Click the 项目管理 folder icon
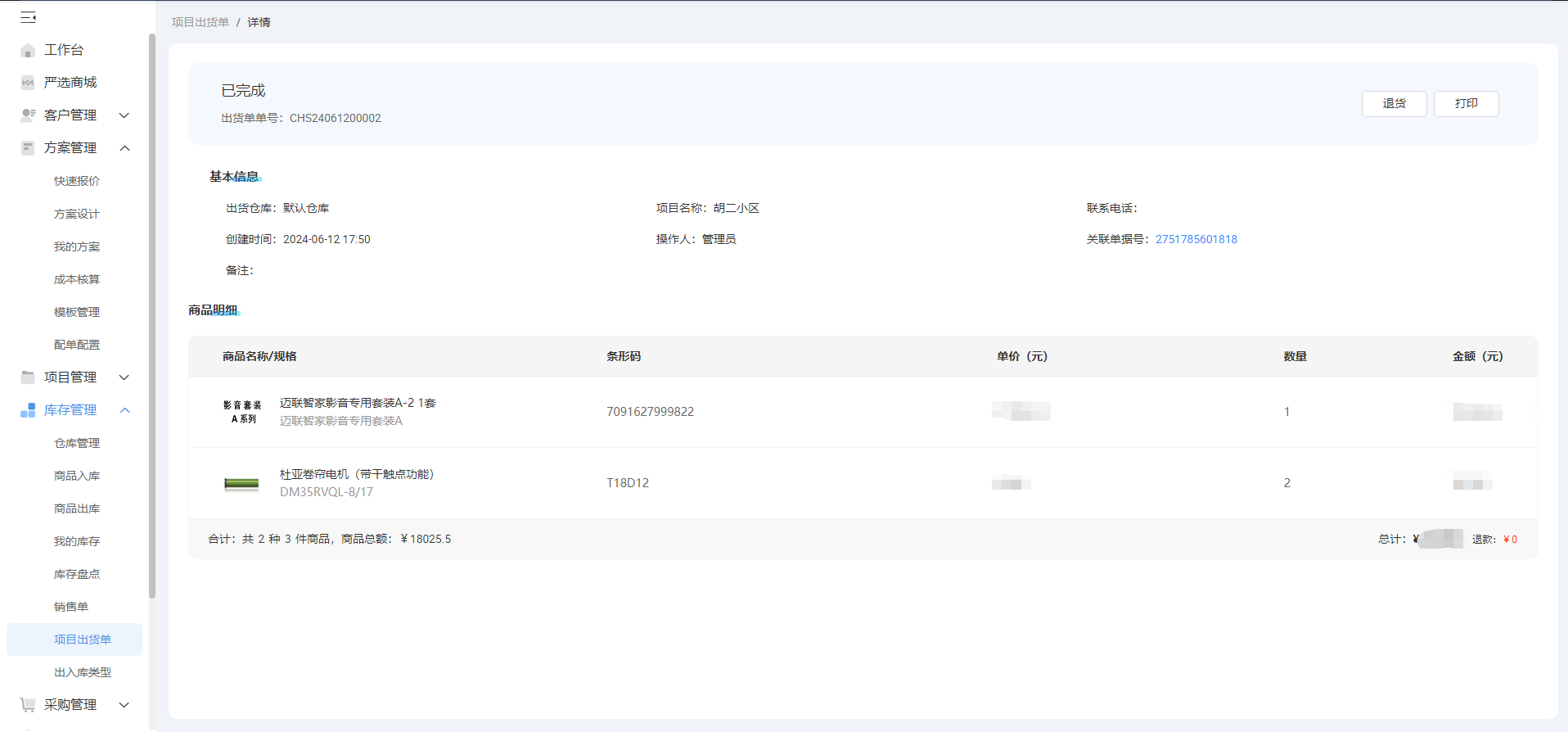 coord(28,377)
